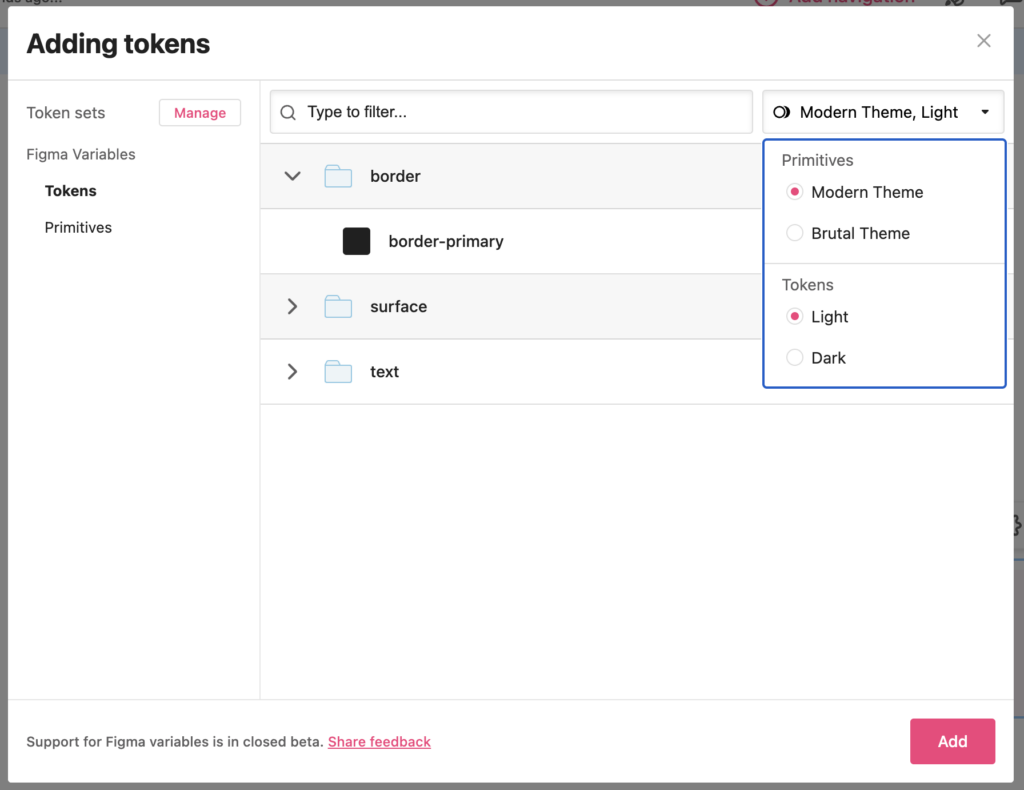The width and height of the screenshot is (1024, 790).
Task: Click the search magnifier icon in filter box
Action: tap(288, 113)
